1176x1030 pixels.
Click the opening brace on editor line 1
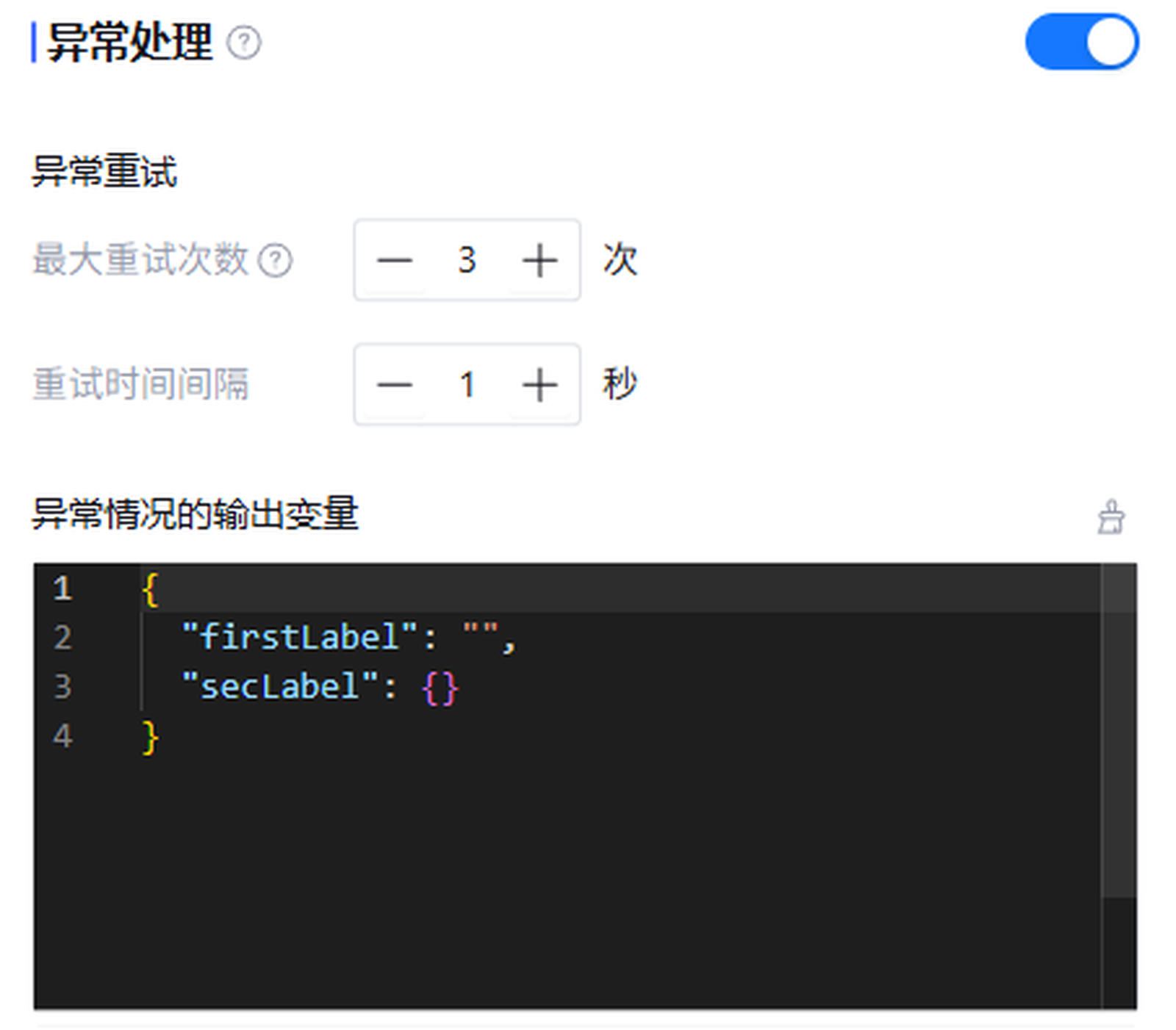click(x=151, y=588)
